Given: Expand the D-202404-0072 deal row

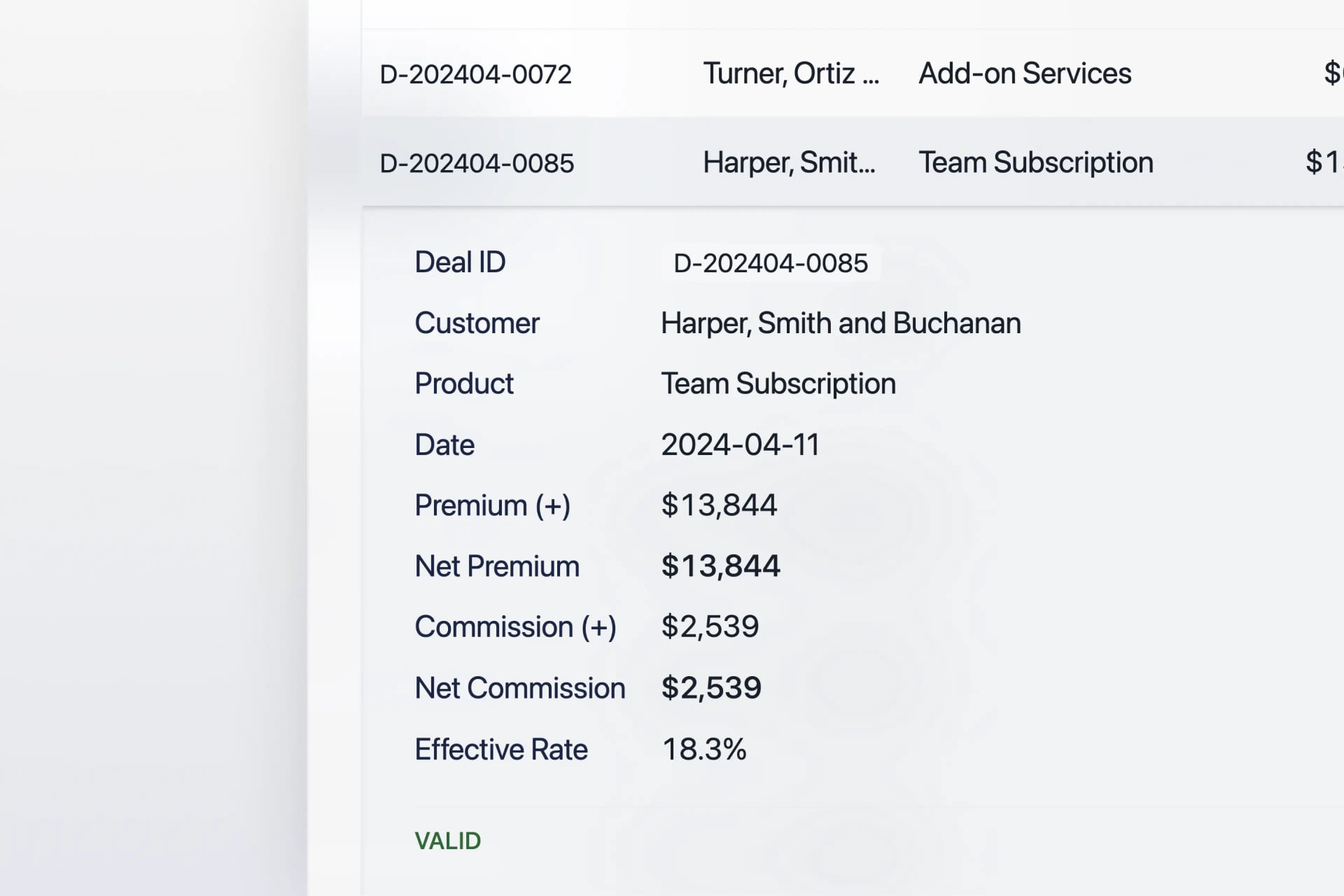Looking at the screenshot, I should tap(478, 73).
